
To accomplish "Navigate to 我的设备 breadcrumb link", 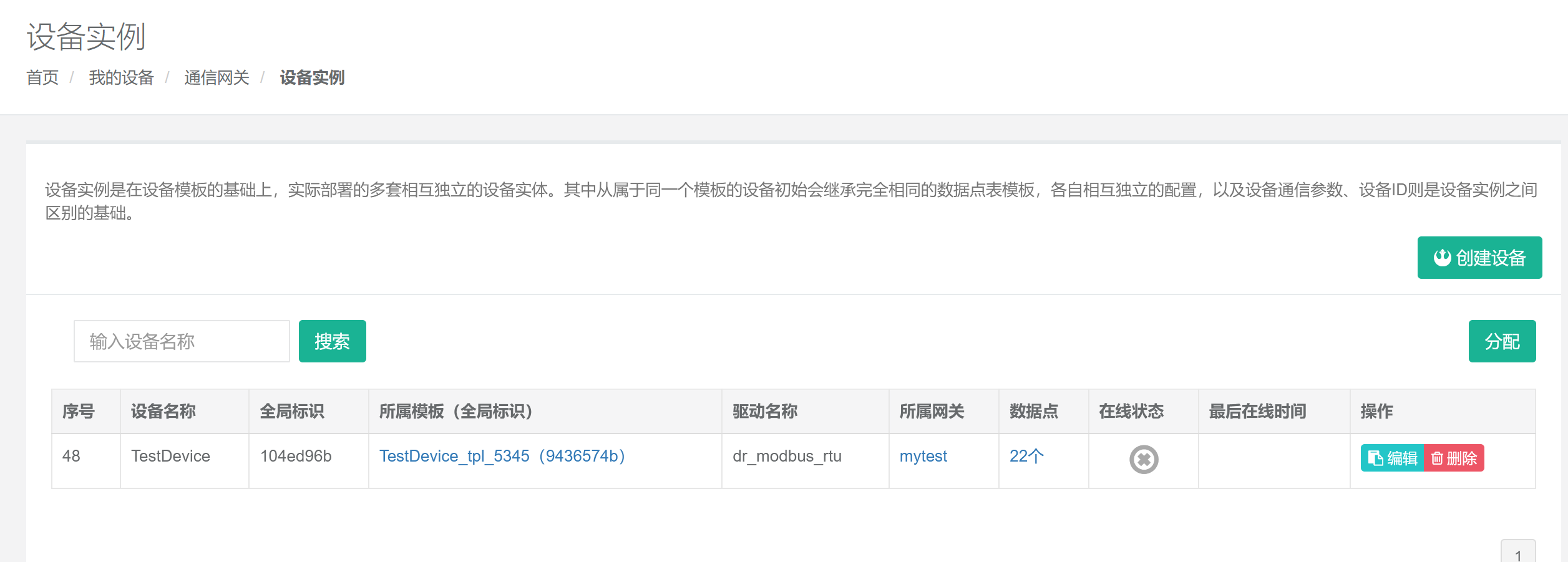I will [121, 77].
